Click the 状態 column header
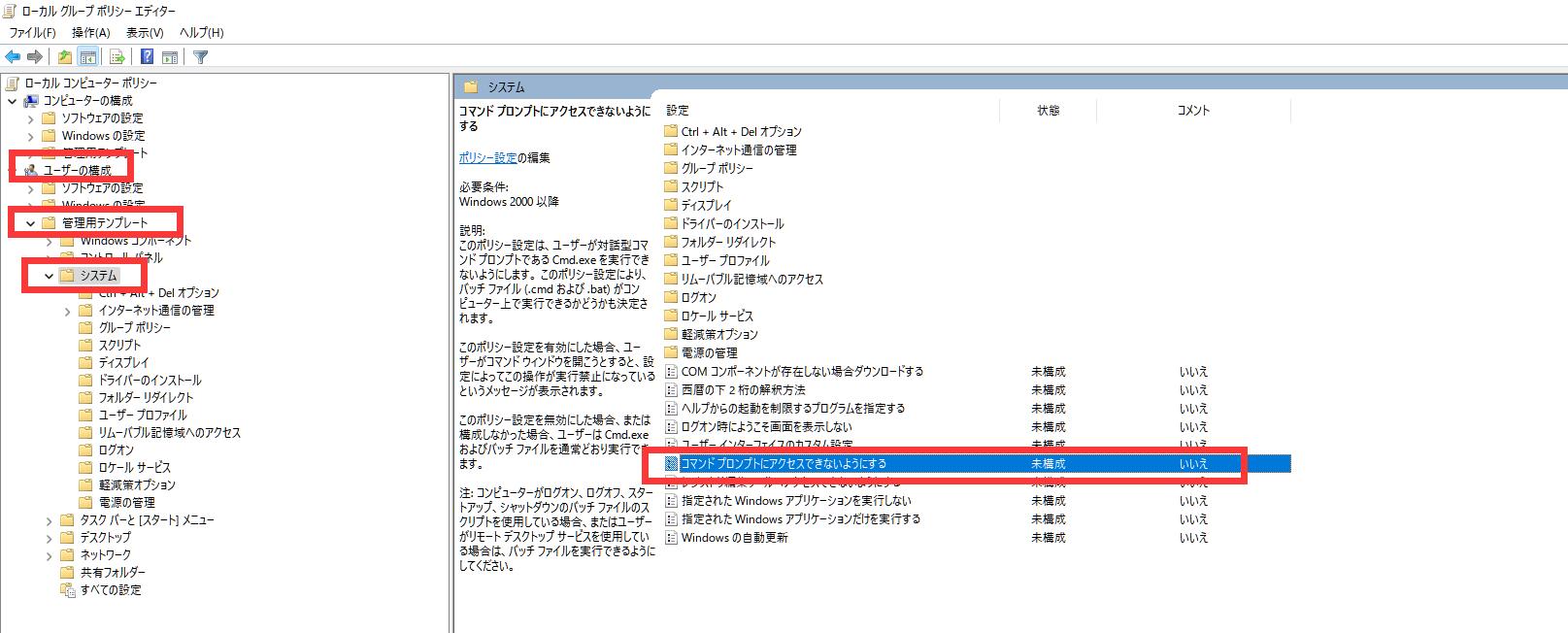Screen dimensions: 1568x633 click(1048, 111)
